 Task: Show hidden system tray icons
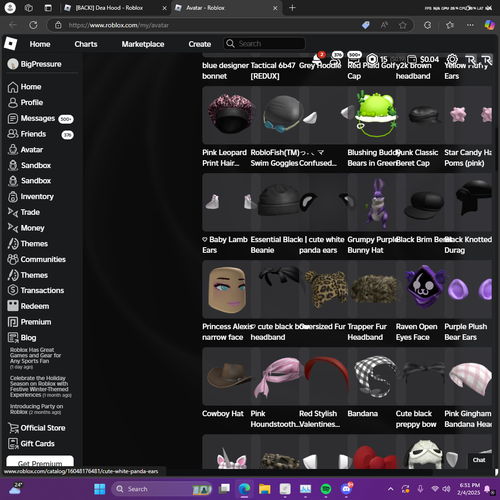coord(391,489)
